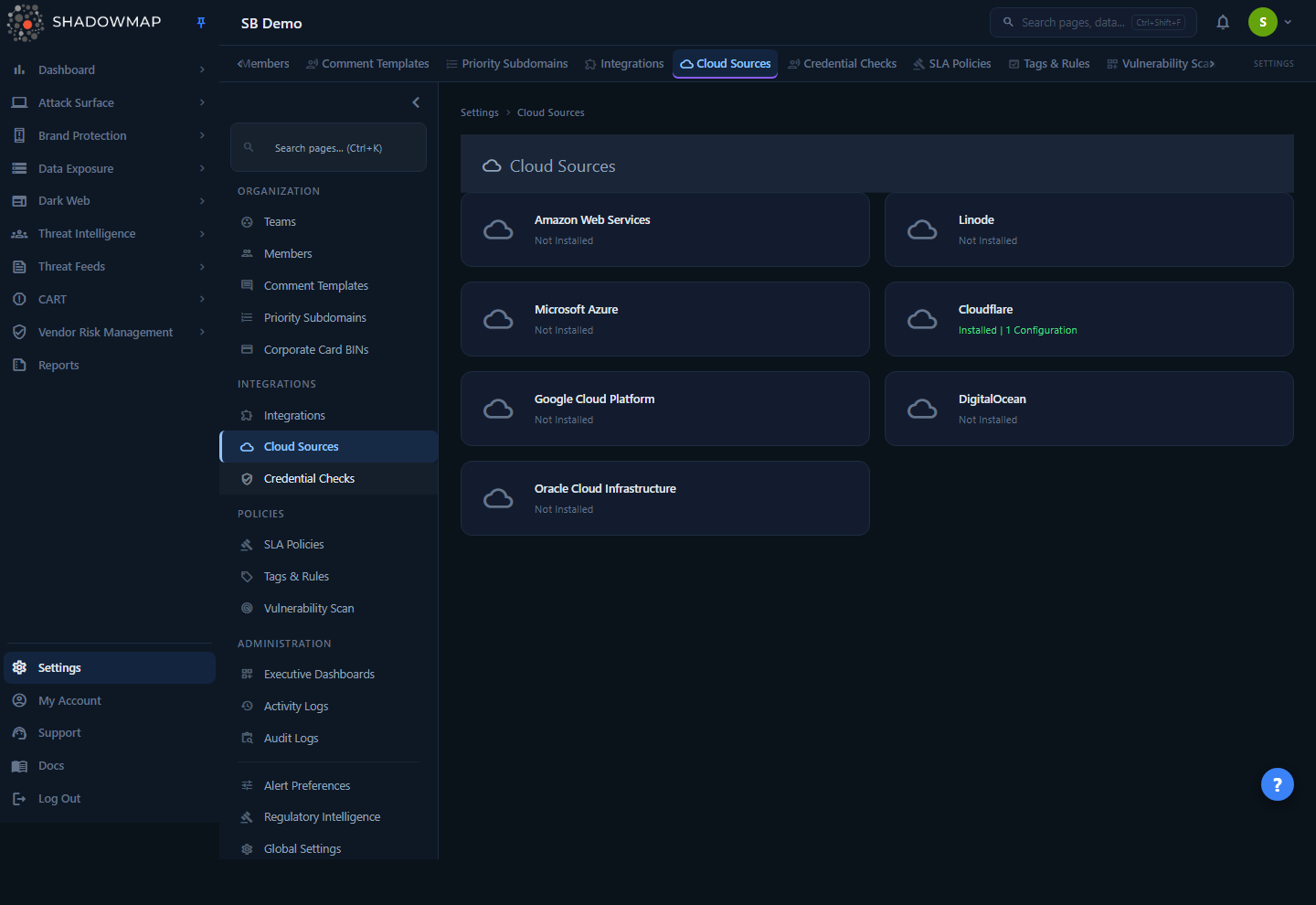Click the Linode cloud icon

click(922, 229)
